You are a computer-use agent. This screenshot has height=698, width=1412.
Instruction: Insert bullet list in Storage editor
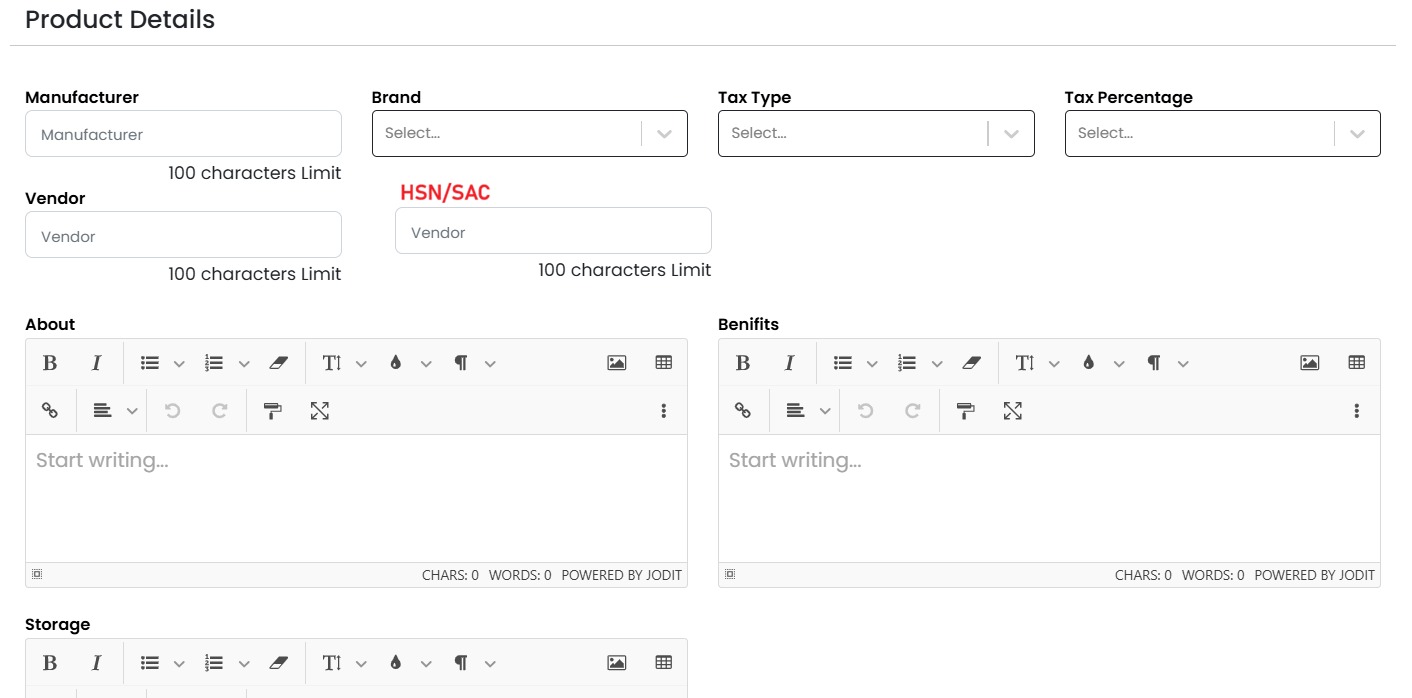[x=150, y=663]
